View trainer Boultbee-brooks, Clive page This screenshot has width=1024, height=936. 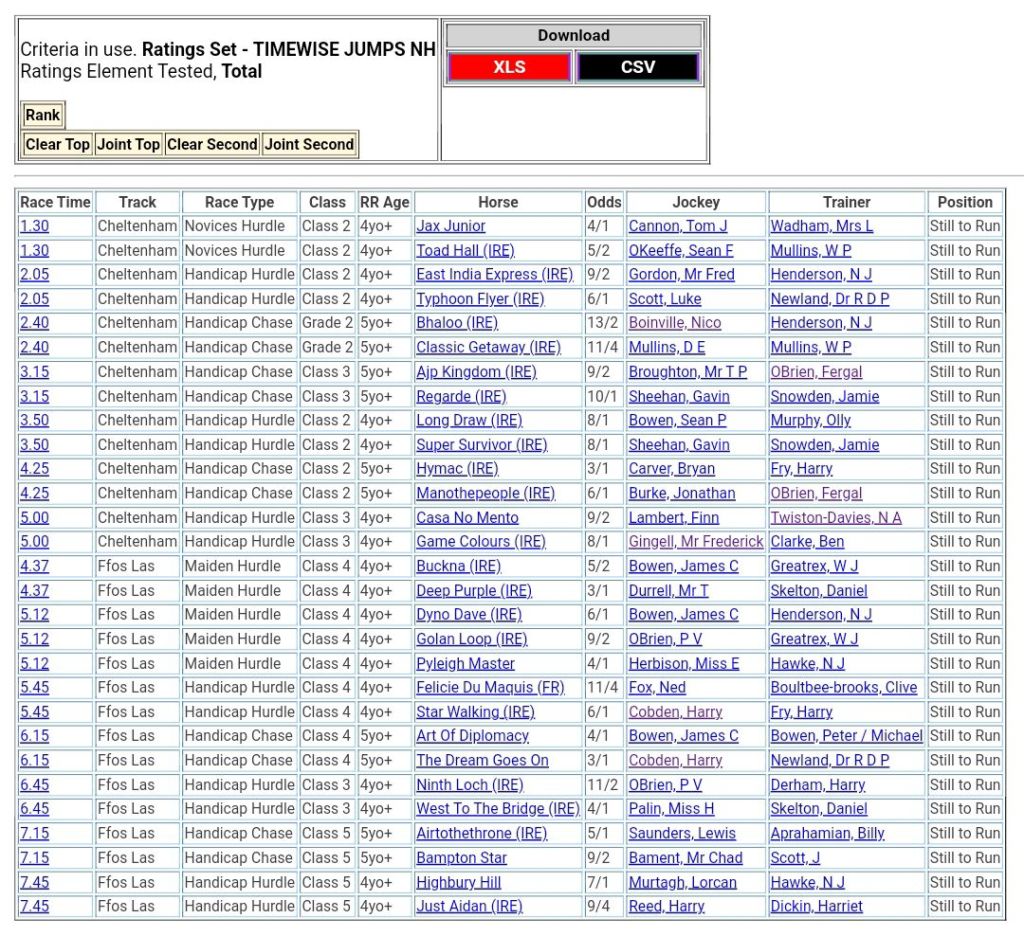(x=843, y=688)
